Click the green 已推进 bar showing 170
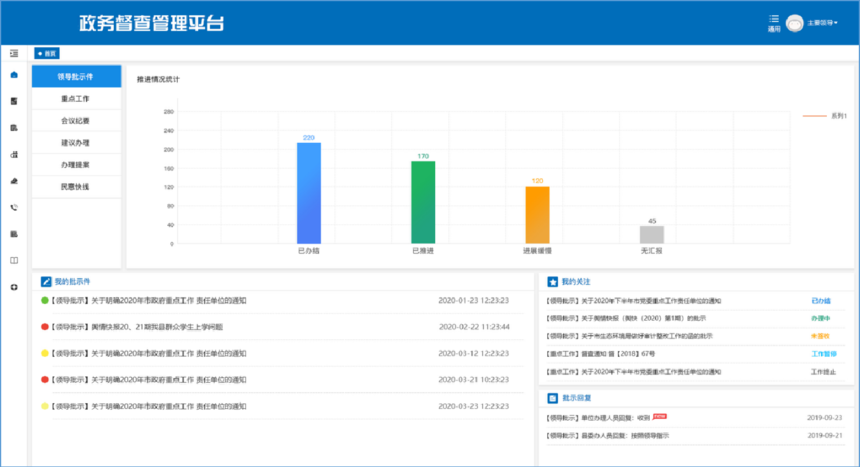860x467 pixels. point(423,202)
